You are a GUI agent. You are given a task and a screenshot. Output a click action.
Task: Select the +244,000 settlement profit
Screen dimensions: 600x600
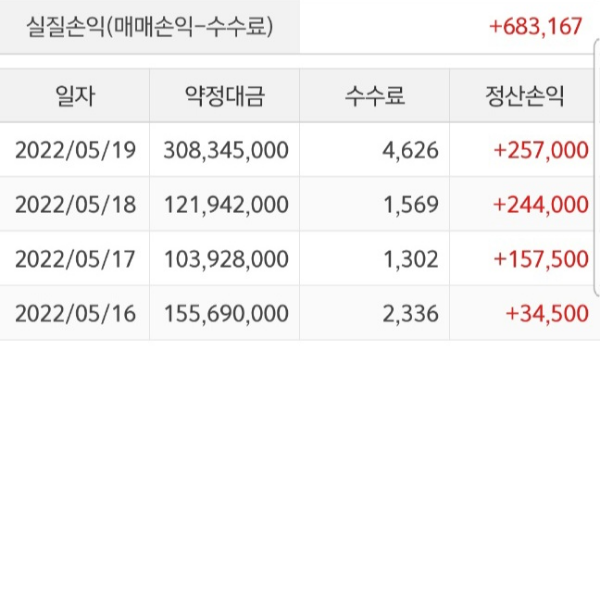[x=541, y=205]
